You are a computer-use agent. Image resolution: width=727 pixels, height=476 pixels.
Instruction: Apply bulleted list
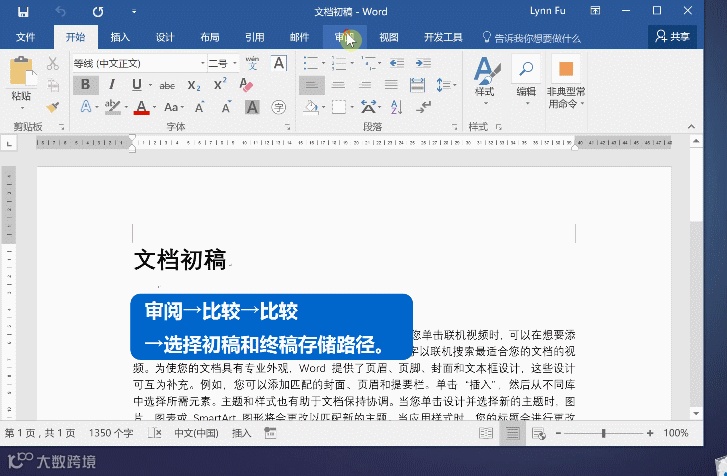tap(310, 63)
